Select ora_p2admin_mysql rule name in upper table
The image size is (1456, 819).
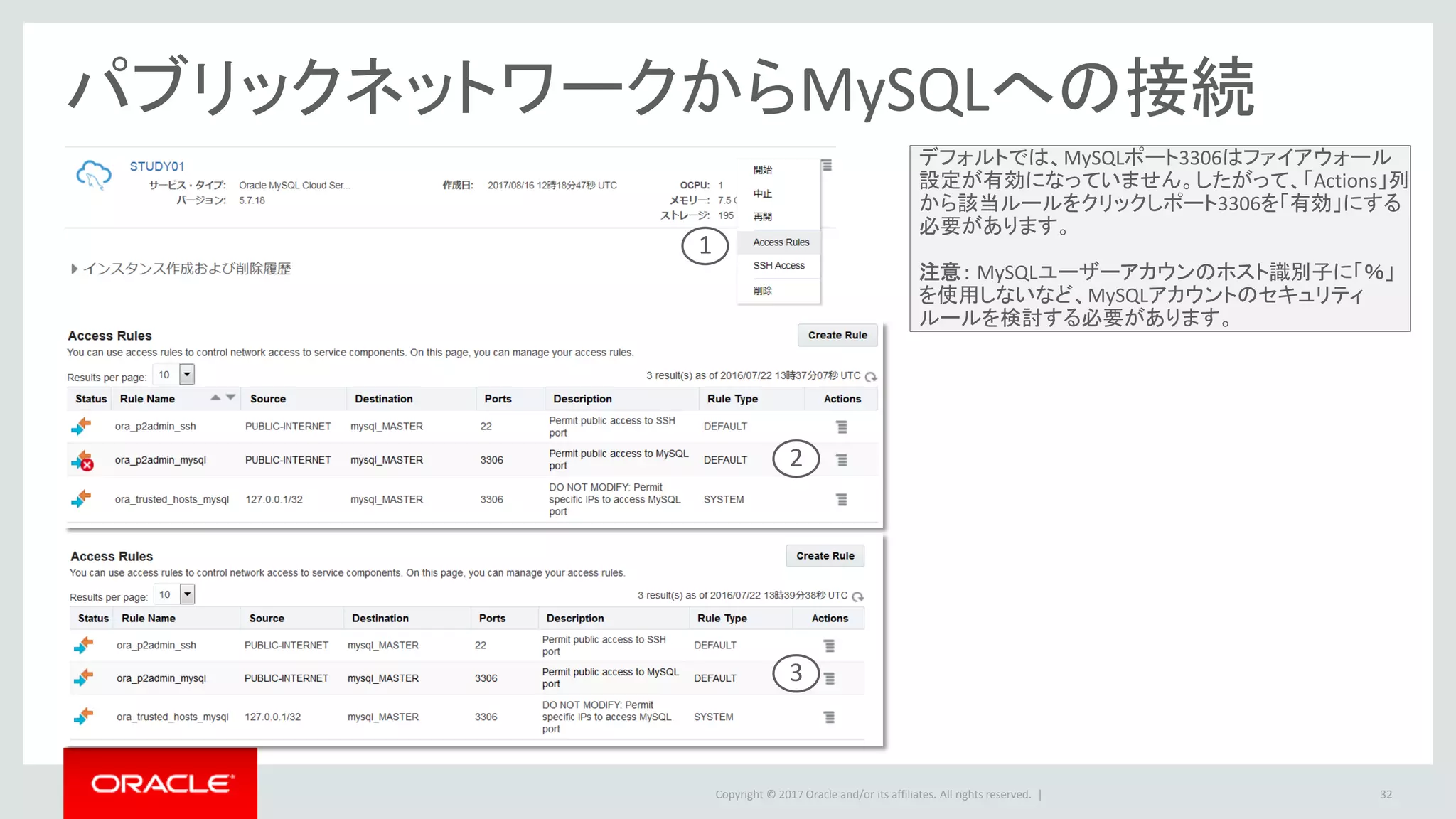point(160,460)
